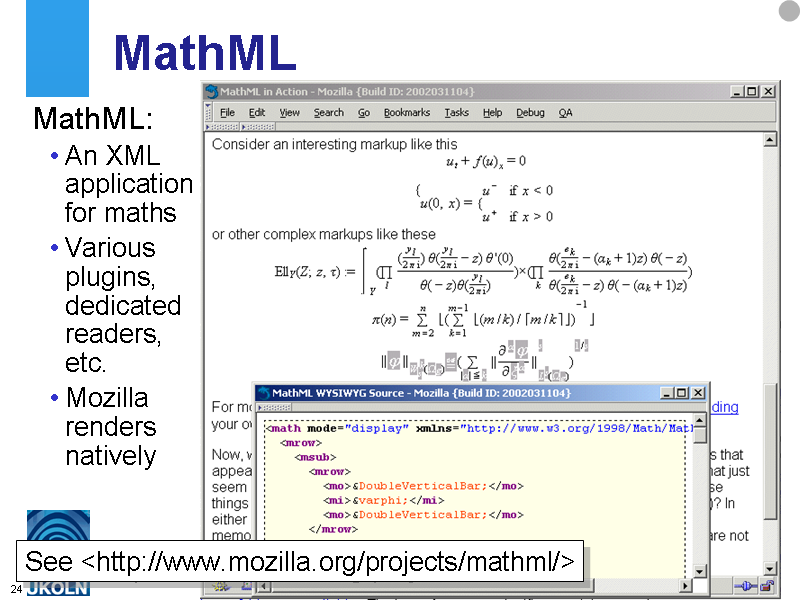Click the main page scrollbar down arrow
Screen dimensions: 800x600
770,568
